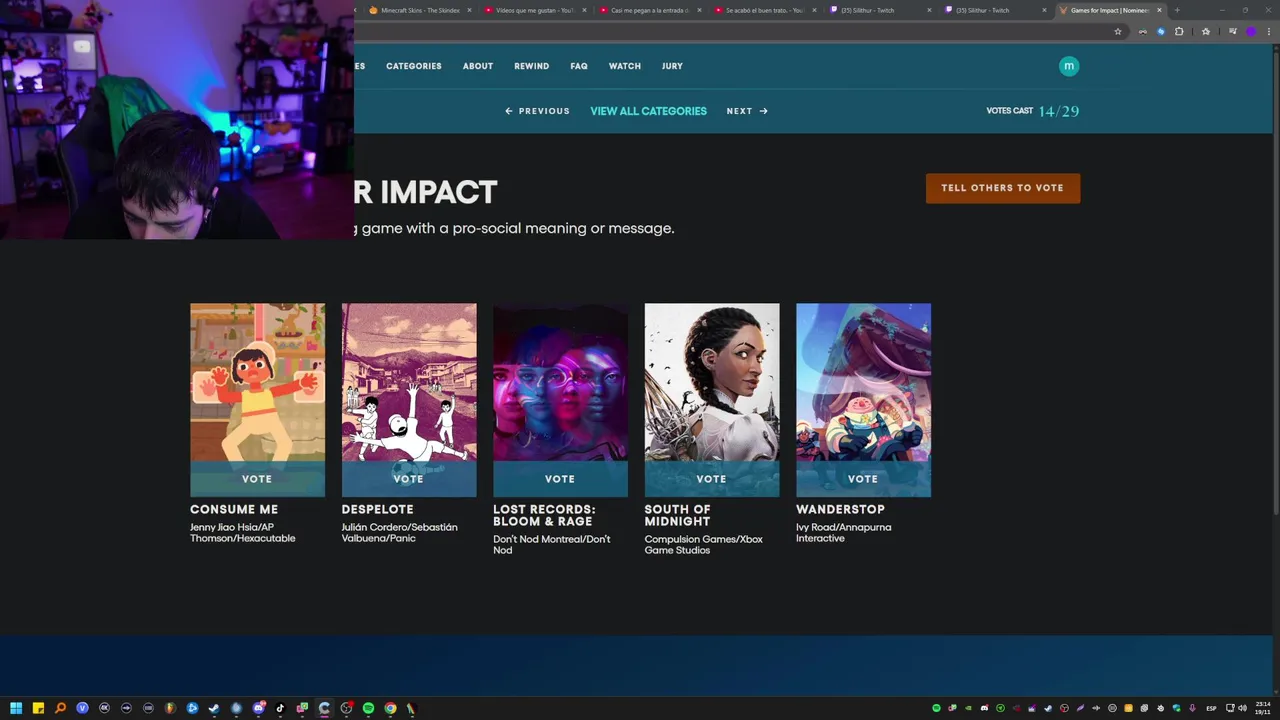Launch Steam from the taskbar
Viewport: 1280px width, 720px height.
214,708
